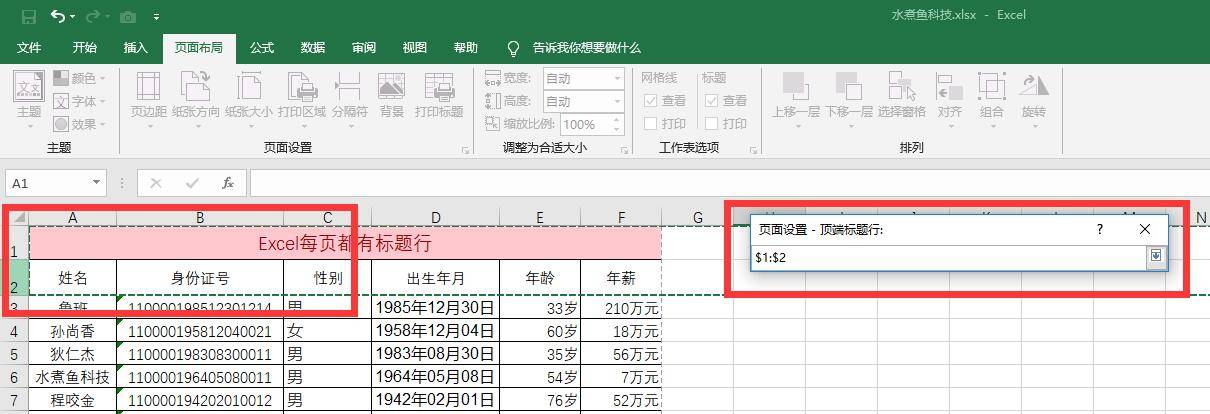
Task: Click cell containing 孙尚香
Action: 73,331
